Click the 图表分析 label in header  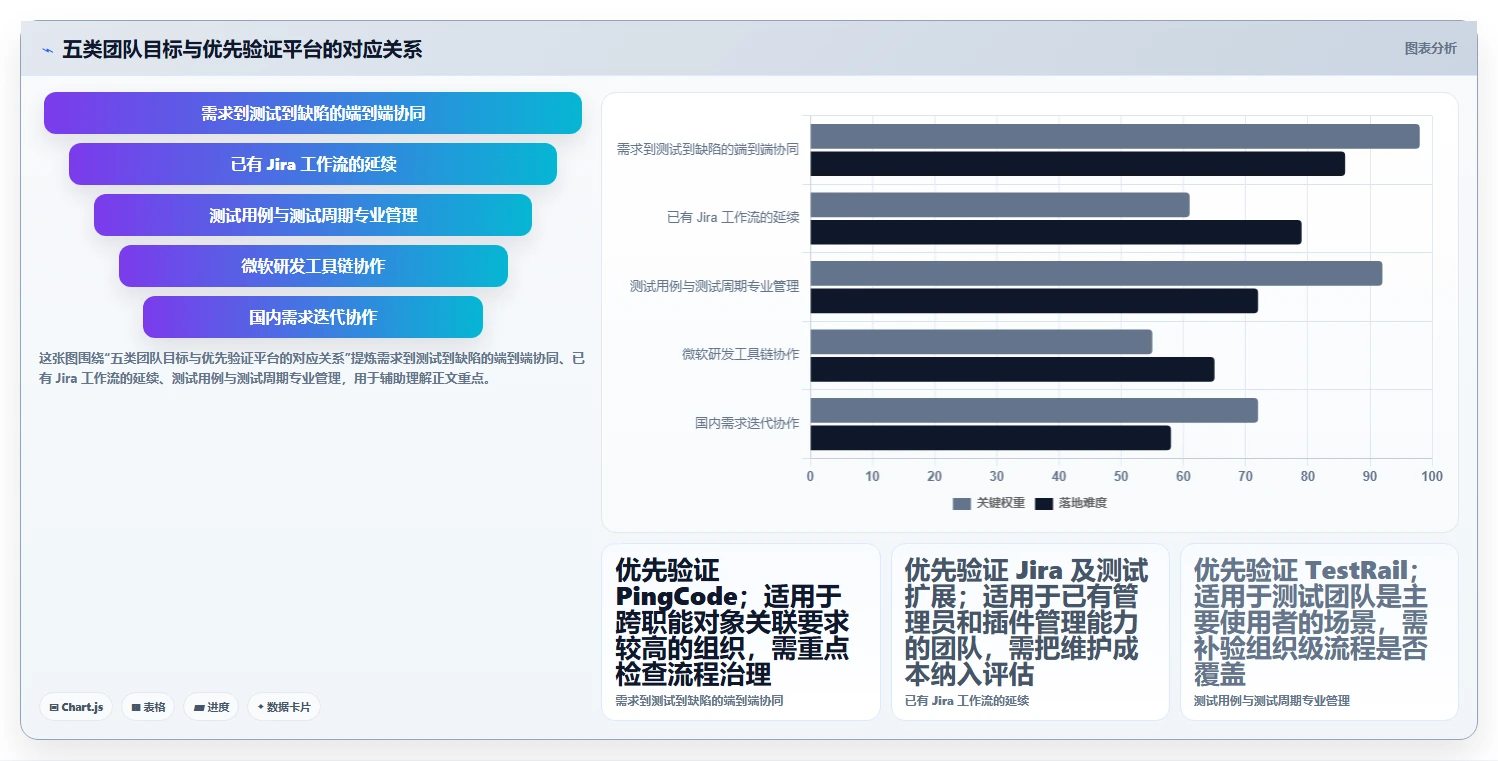[1430, 48]
